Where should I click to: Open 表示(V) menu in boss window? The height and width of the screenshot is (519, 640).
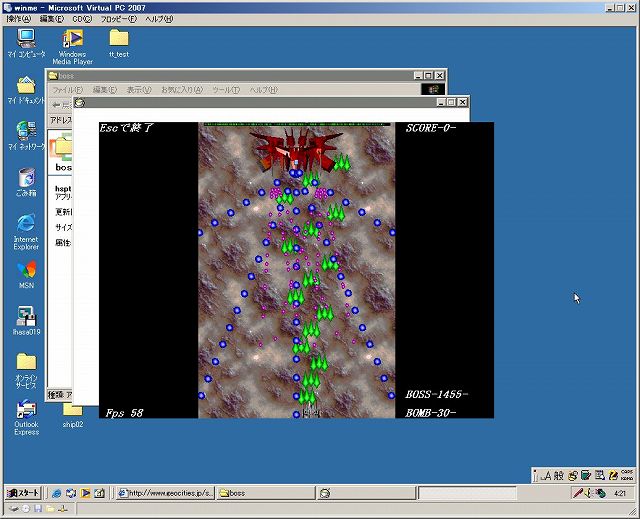tap(139, 90)
